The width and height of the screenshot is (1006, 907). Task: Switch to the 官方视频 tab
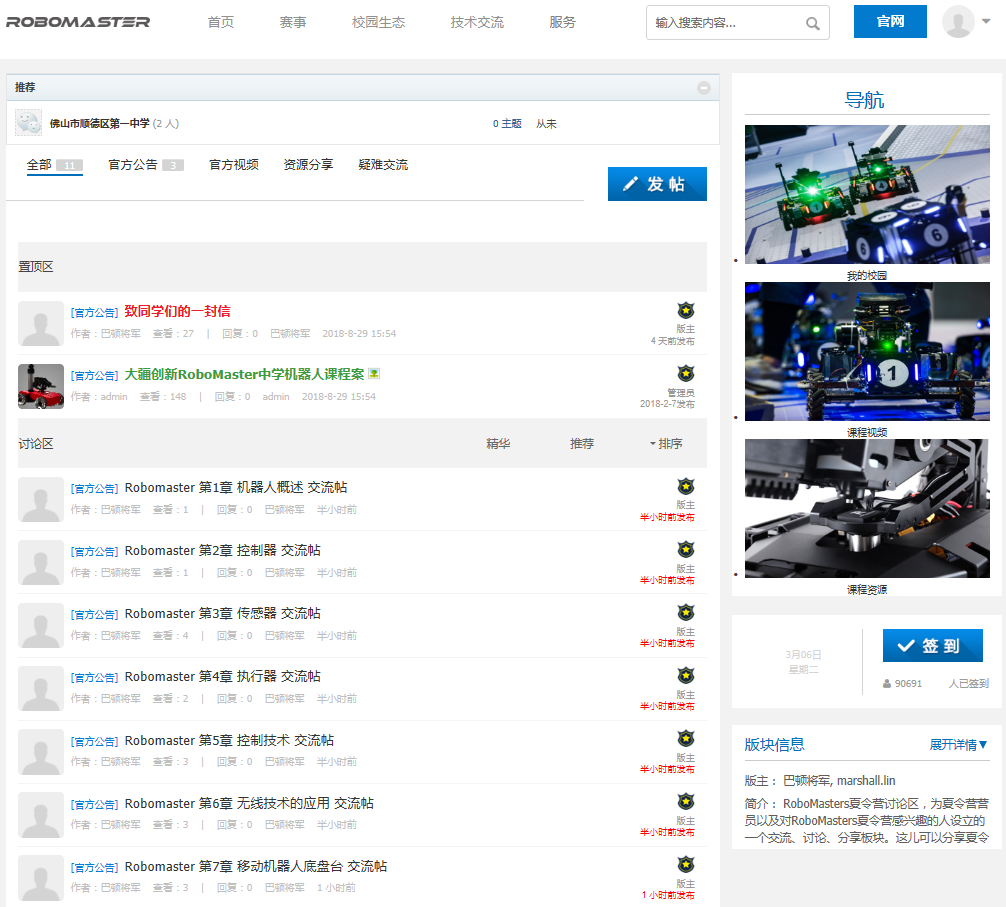pos(234,165)
